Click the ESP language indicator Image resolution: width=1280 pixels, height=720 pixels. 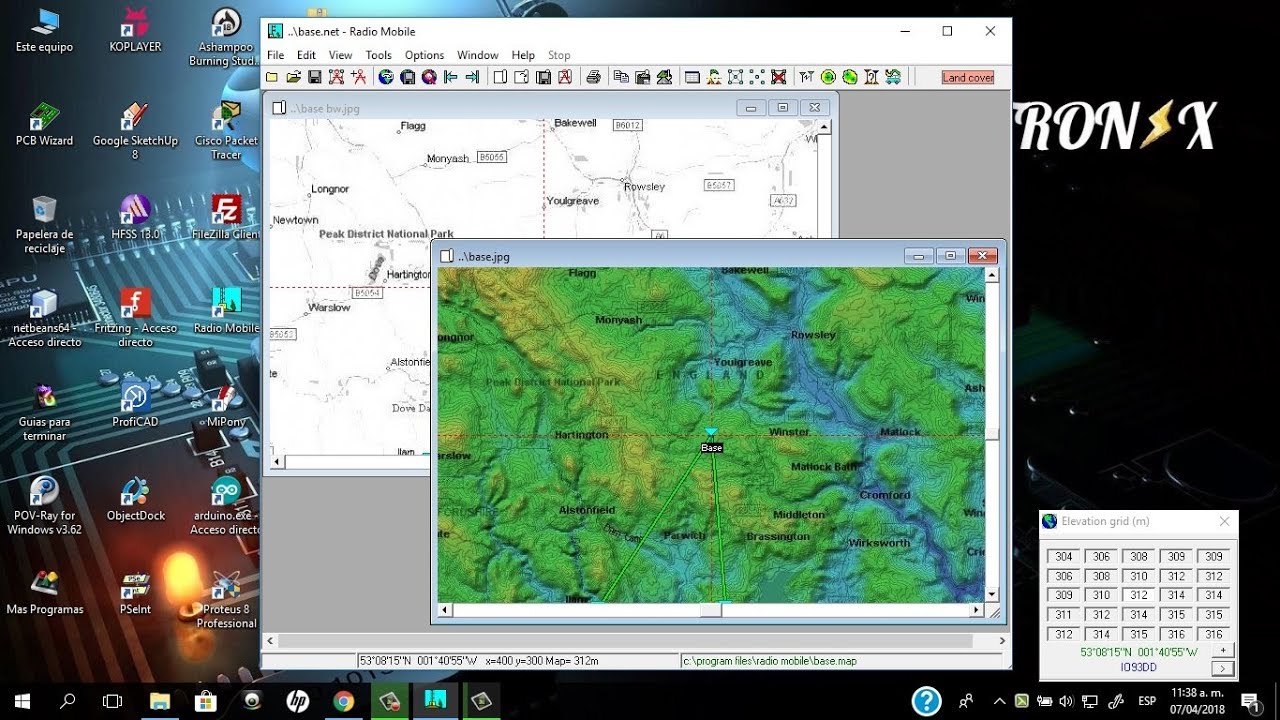[1147, 701]
